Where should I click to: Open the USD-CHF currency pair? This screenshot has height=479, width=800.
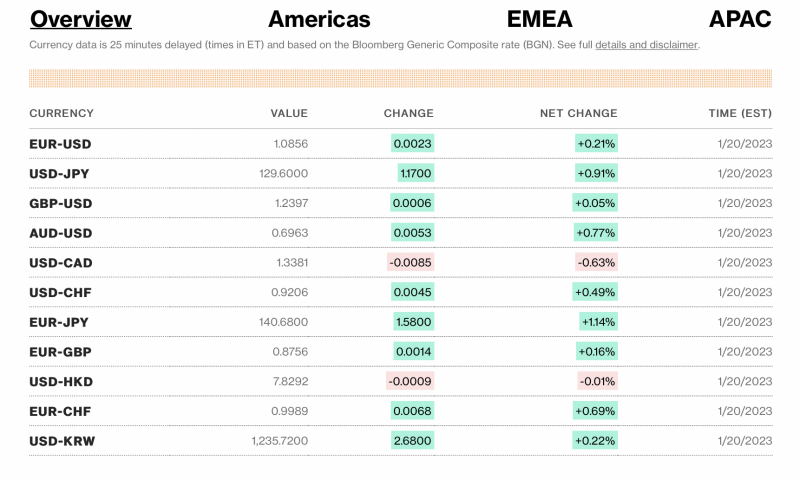[x=59, y=292]
